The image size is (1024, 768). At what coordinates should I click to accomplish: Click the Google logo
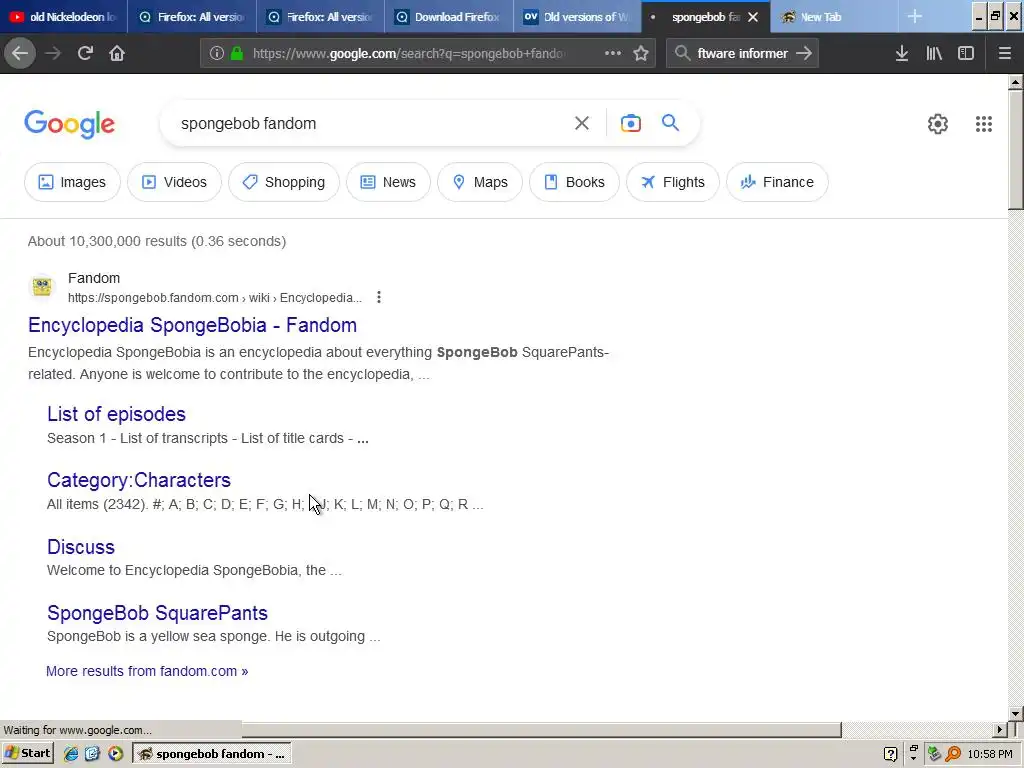coord(70,124)
